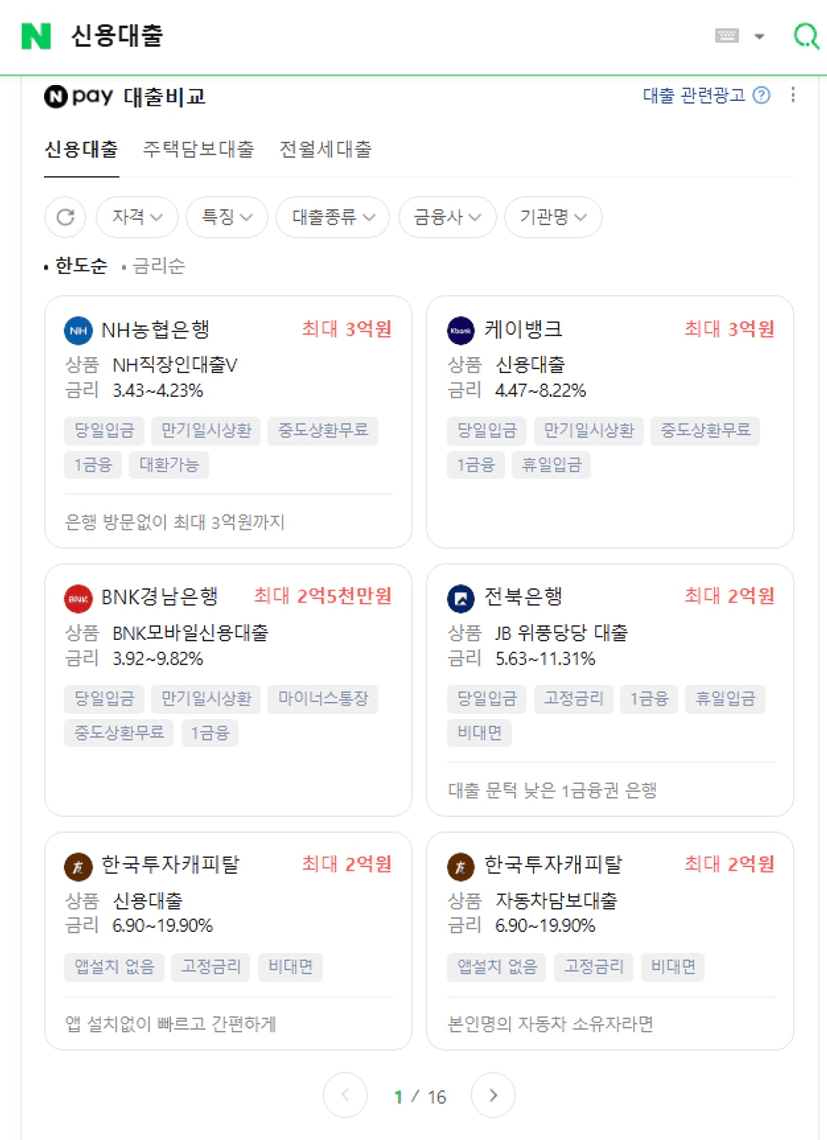Click the help question mark icon

pyautogui.click(x=762, y=96)
